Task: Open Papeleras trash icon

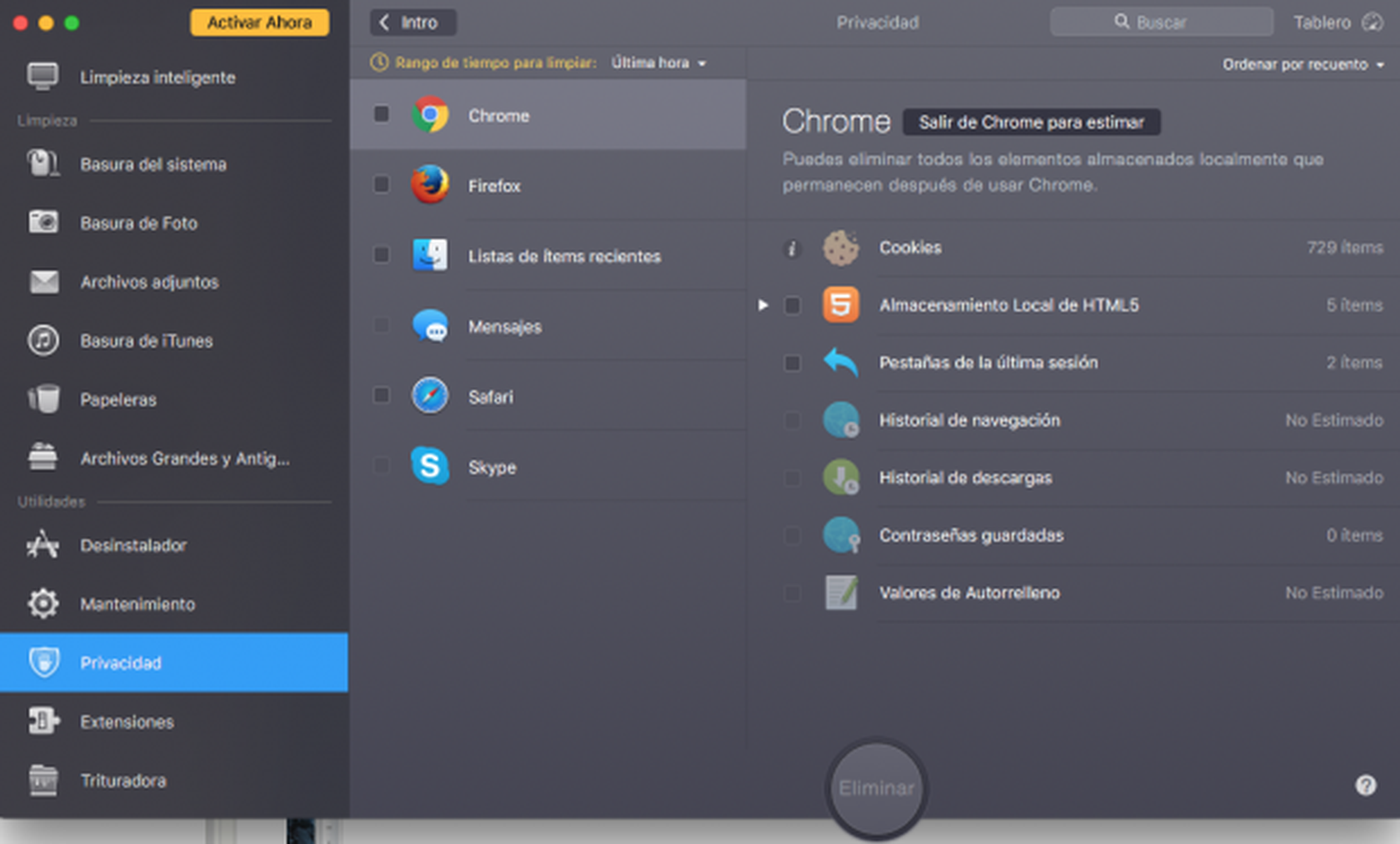Action: coord(43,399)
